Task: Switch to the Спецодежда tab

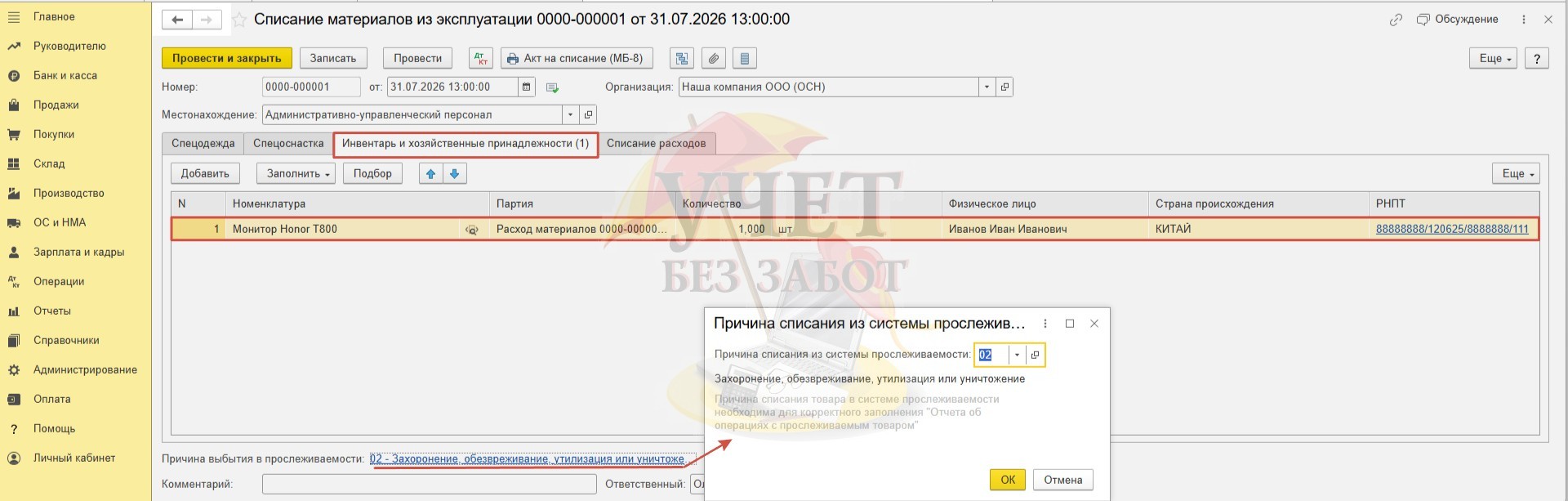Action: (x=203, y=143)
